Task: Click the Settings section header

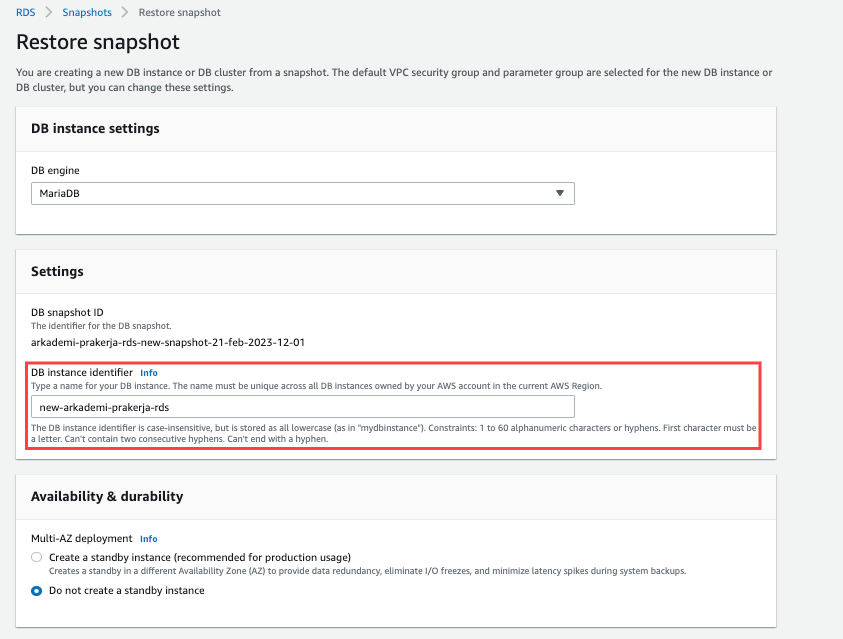Action: (57, 271)
